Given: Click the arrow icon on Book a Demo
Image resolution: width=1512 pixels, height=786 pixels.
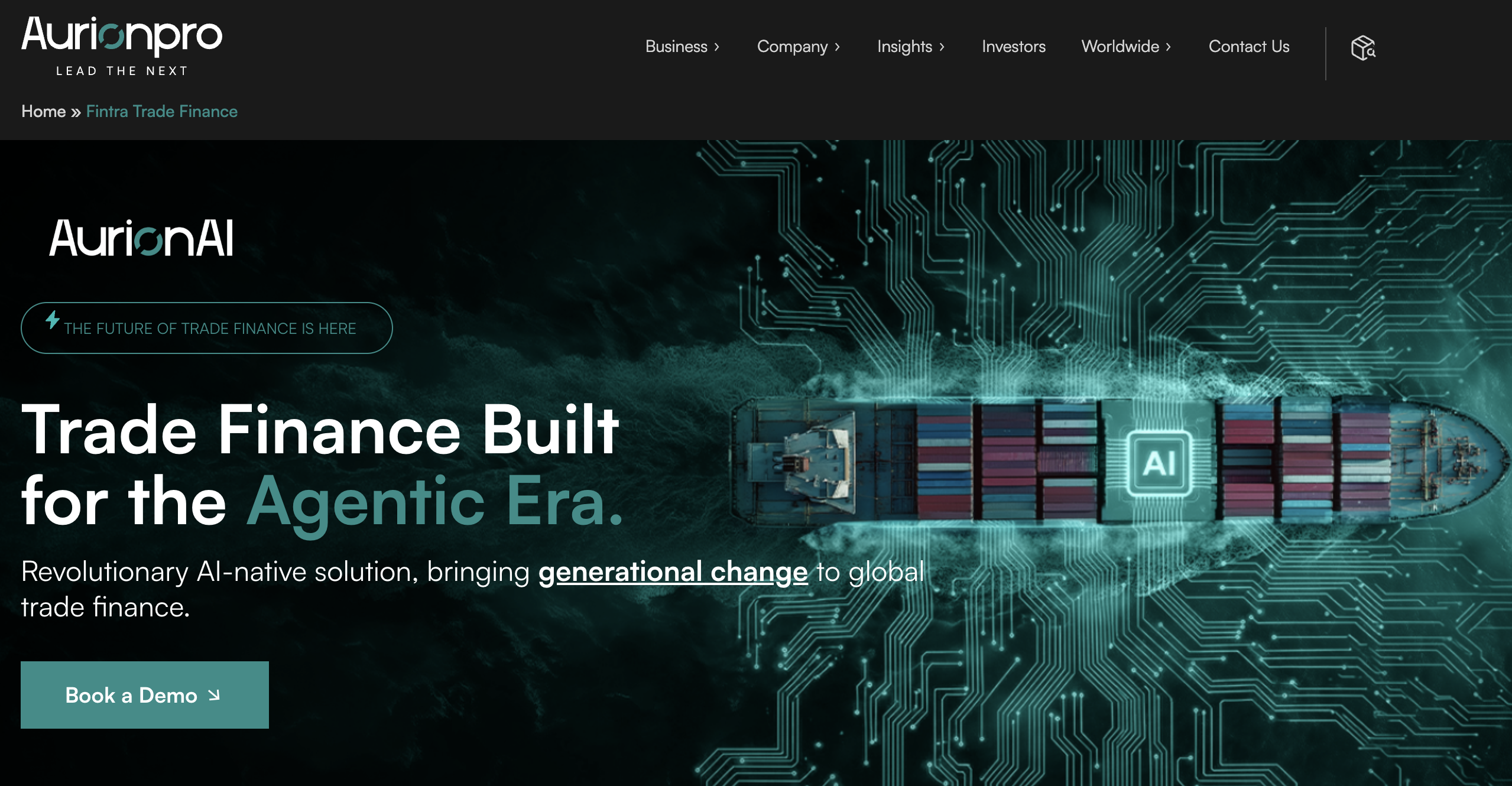Looking at the screenshot, I should 215,696.
